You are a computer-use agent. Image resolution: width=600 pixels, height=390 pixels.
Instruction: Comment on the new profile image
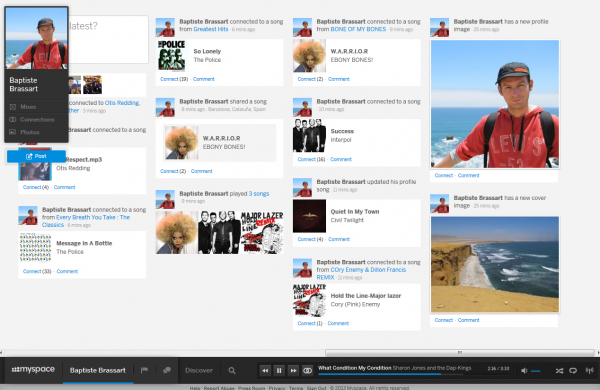[x=468, y=175]
